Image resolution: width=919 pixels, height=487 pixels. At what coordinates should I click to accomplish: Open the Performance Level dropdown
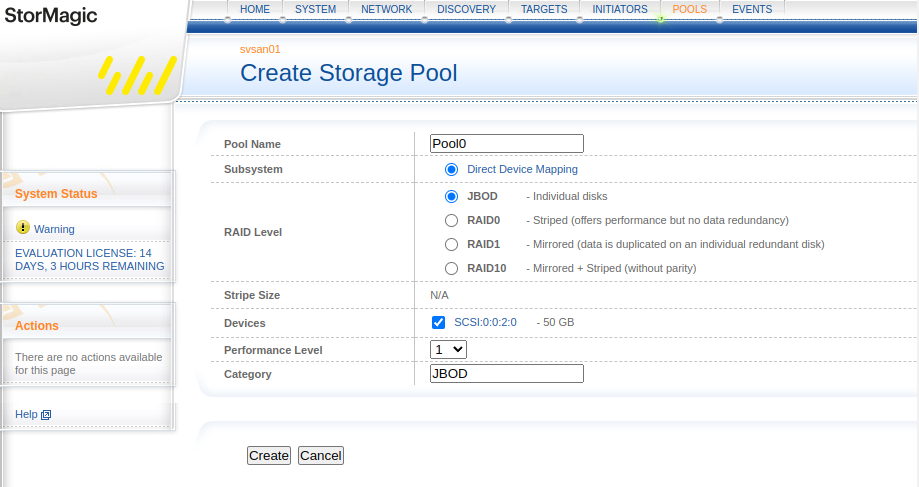pyautogui.click(x=448, y=349)
